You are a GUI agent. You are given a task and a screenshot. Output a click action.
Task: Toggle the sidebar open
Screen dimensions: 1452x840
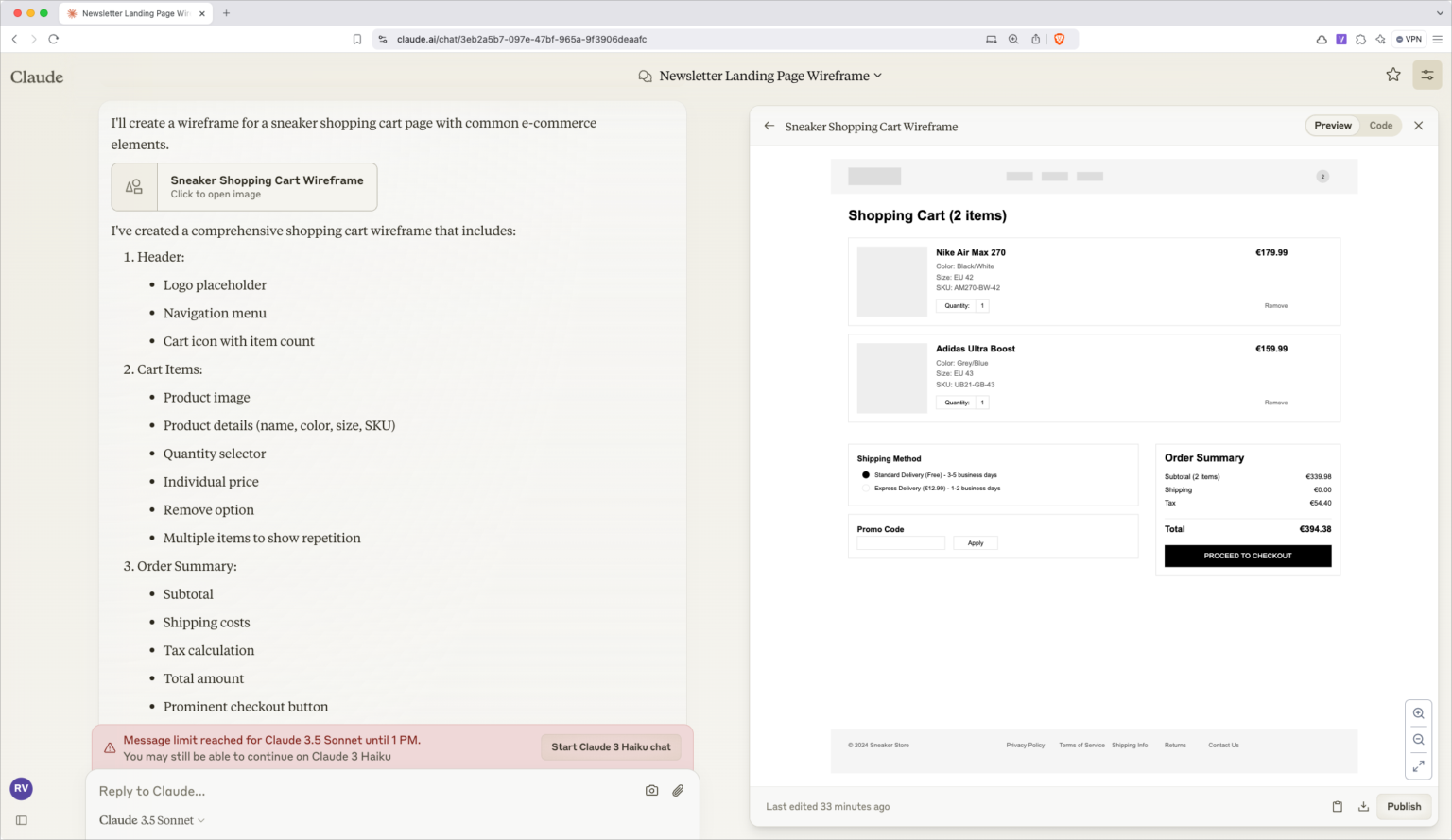coord(21,820)
